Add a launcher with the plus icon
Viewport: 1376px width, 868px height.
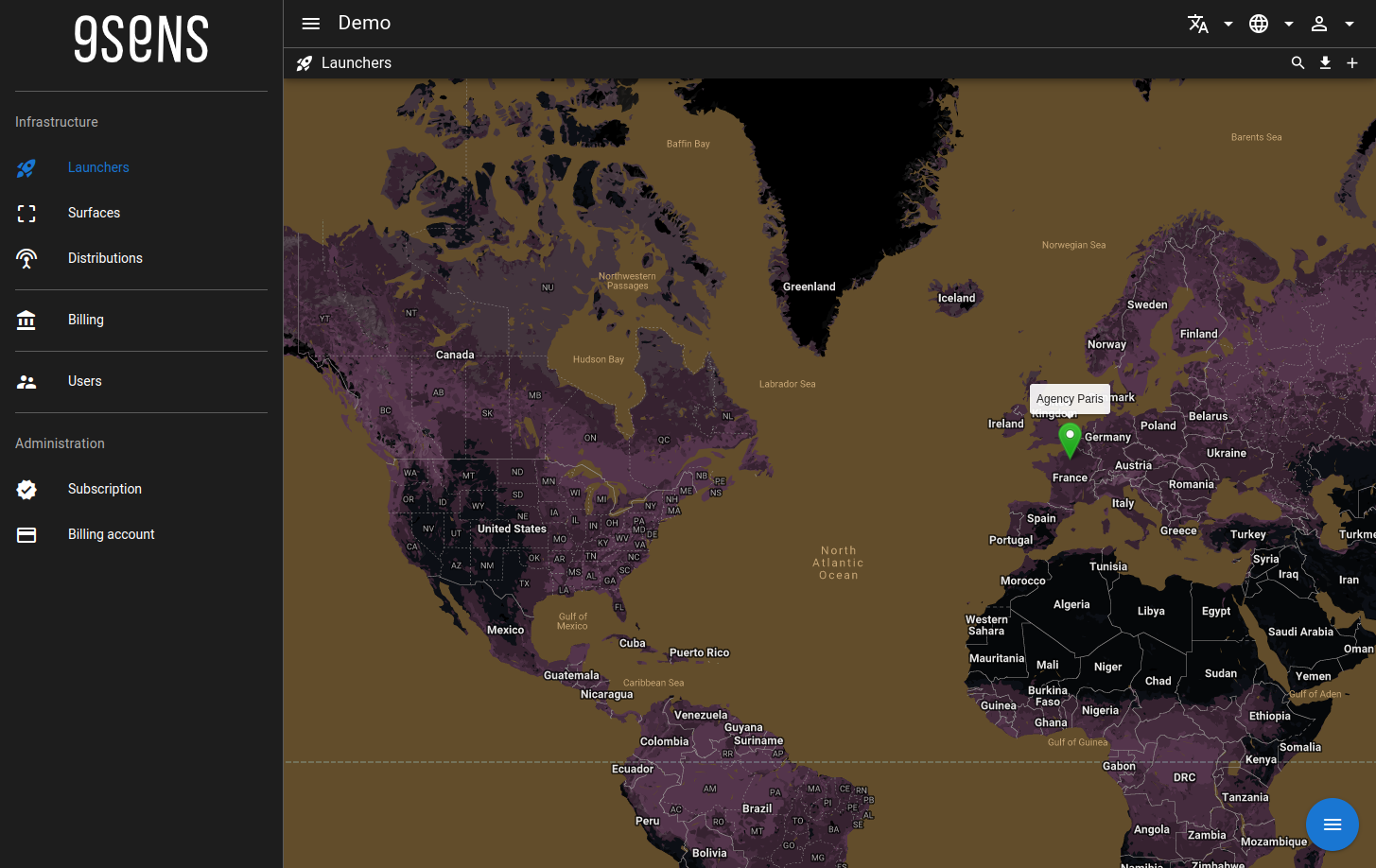coord(1352,62)
